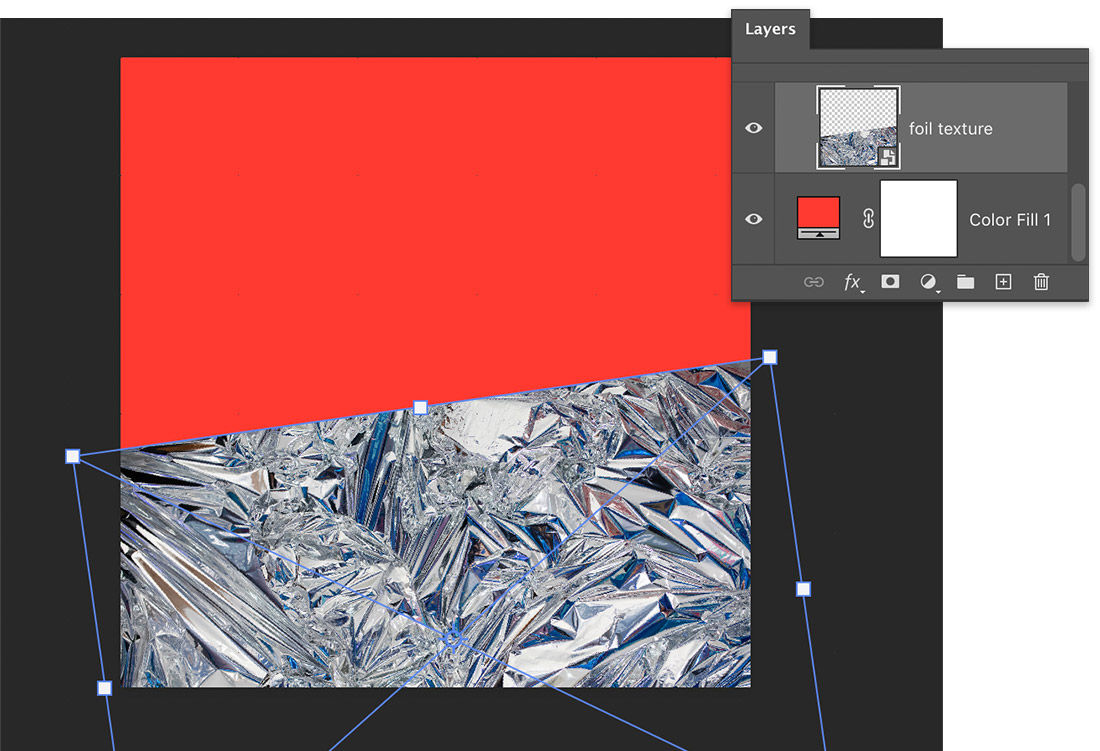The image size is (1100, 751).
Task: Click the Create new layer icon
Action: 1003,282
